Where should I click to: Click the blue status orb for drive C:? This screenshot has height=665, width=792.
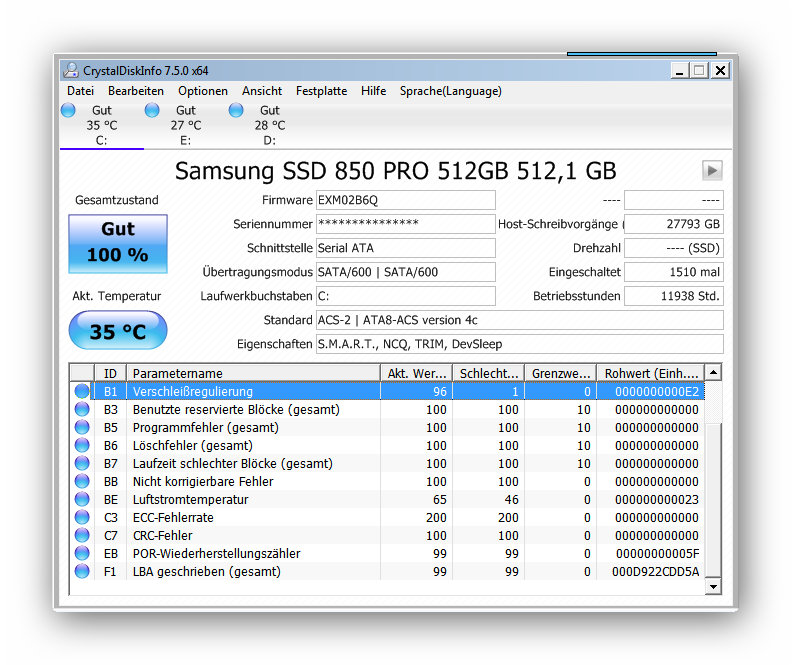[68, 110]
